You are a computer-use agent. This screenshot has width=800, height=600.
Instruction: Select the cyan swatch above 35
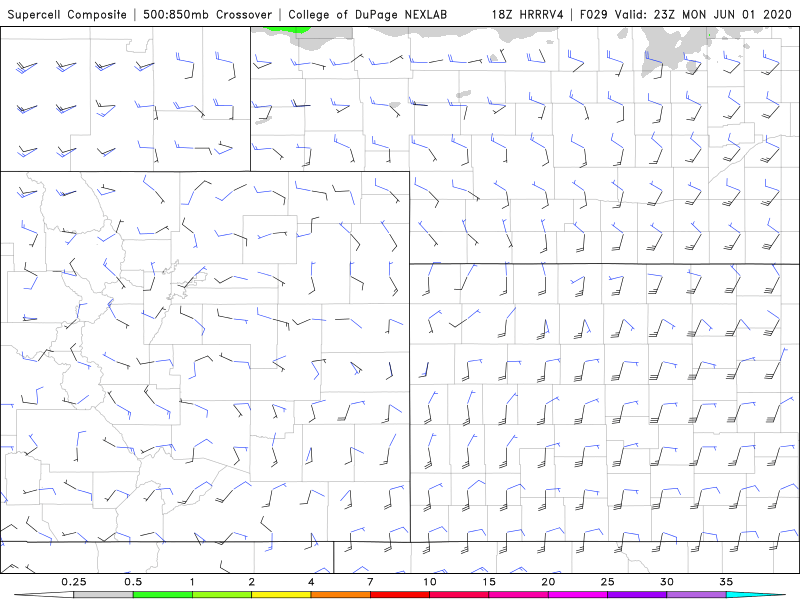755,595
